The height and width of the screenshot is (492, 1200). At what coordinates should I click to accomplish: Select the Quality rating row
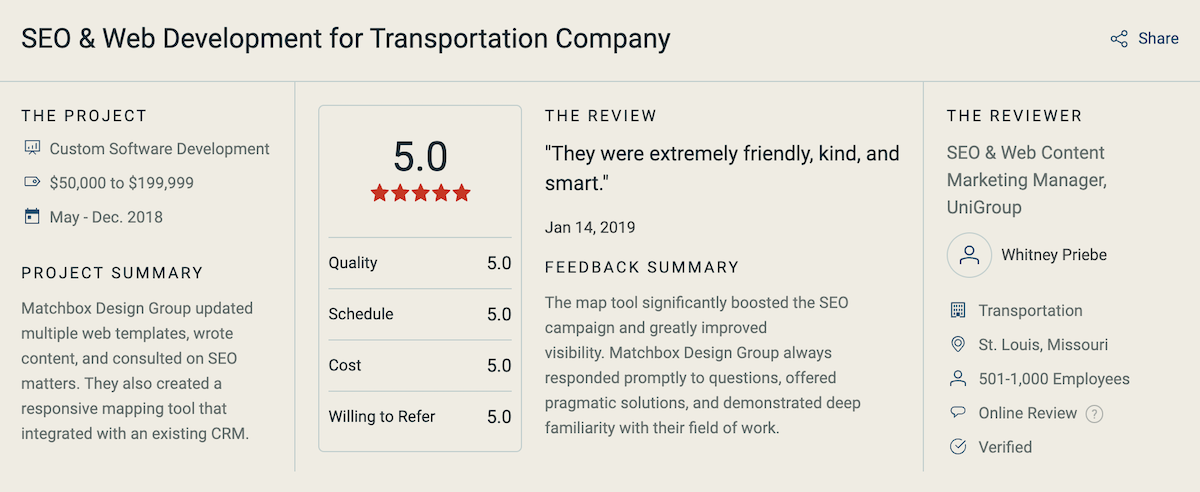(x=420, y=263)
